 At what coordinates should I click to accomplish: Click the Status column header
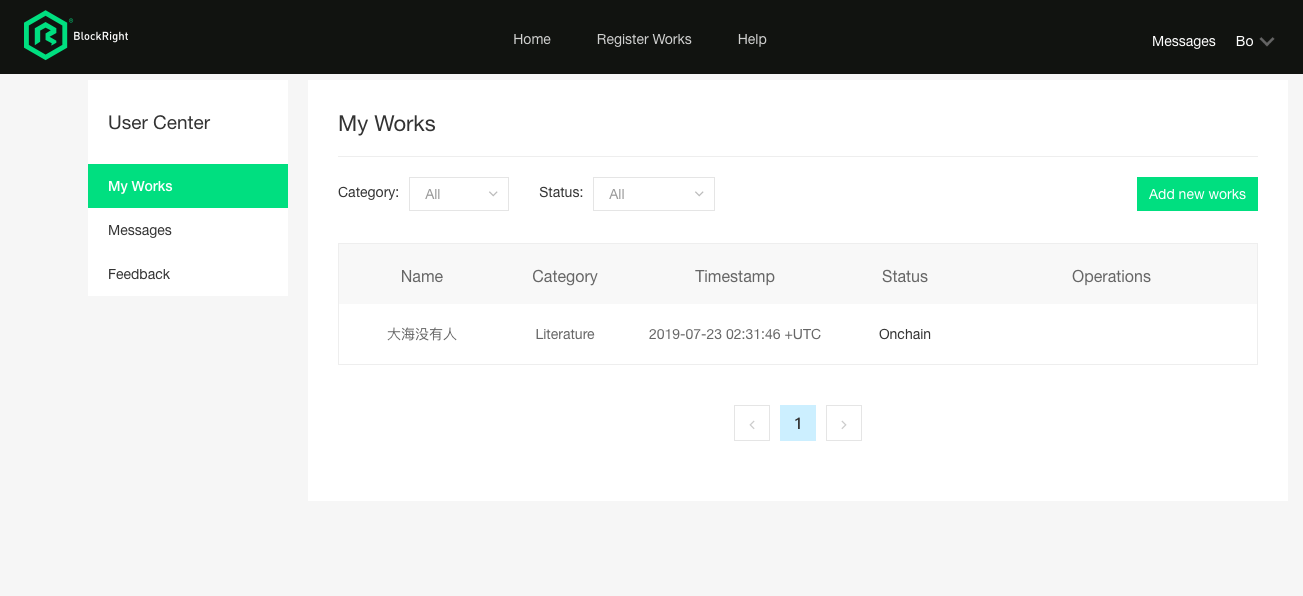pos(905,276)
